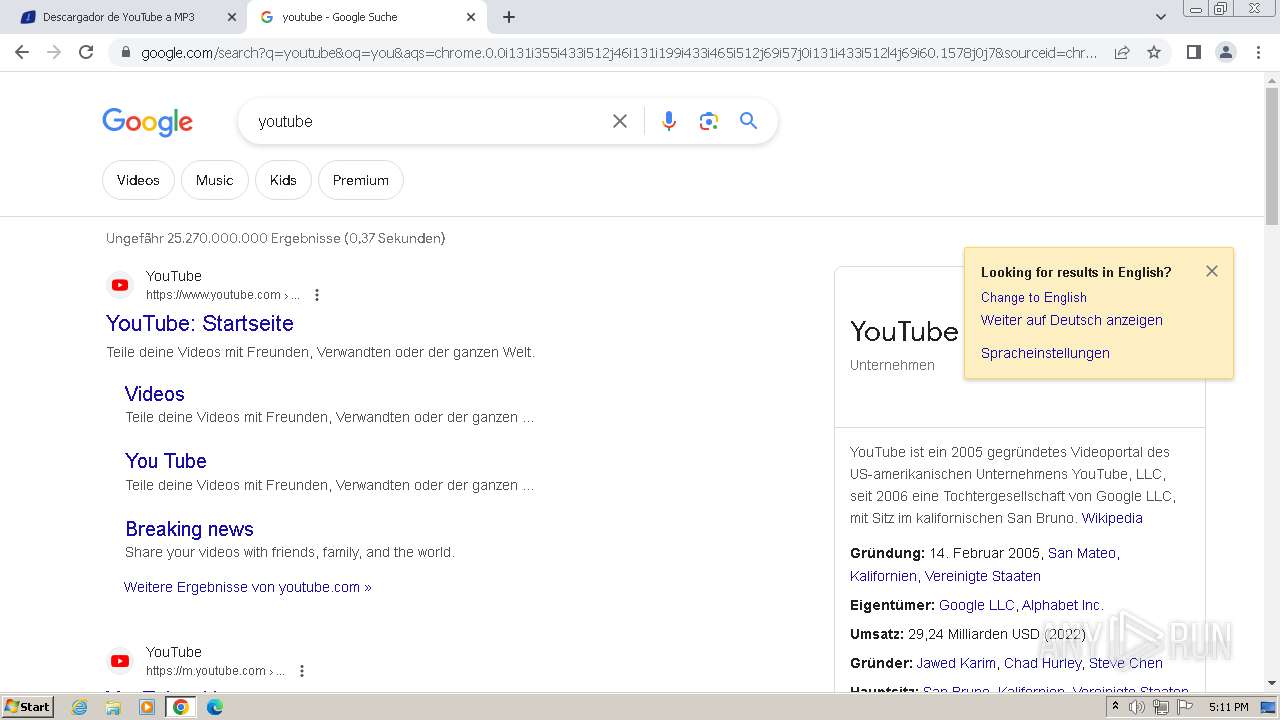The width and height of the screenshot is (1280, 720).
Task: Open the tab search chevron in title bar
Action: tap(1160, 17)
